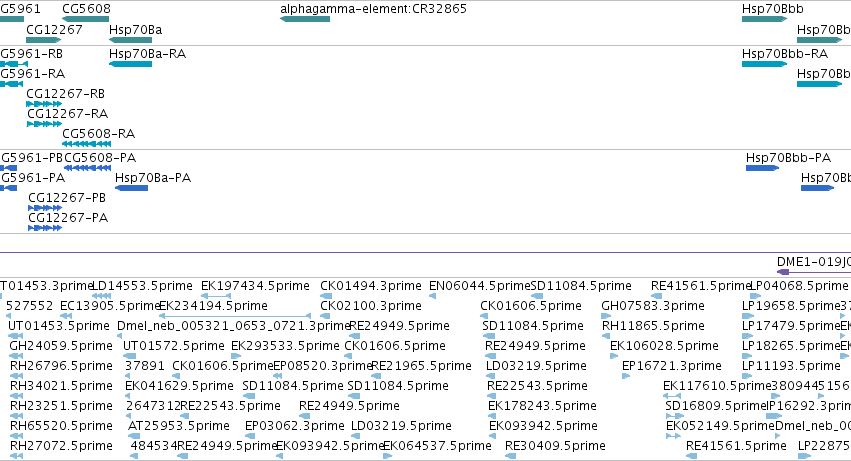Viewport: 851px width, 461px height.
Task: Click the RH26796.5prime EST label
Action: [61, 367]
